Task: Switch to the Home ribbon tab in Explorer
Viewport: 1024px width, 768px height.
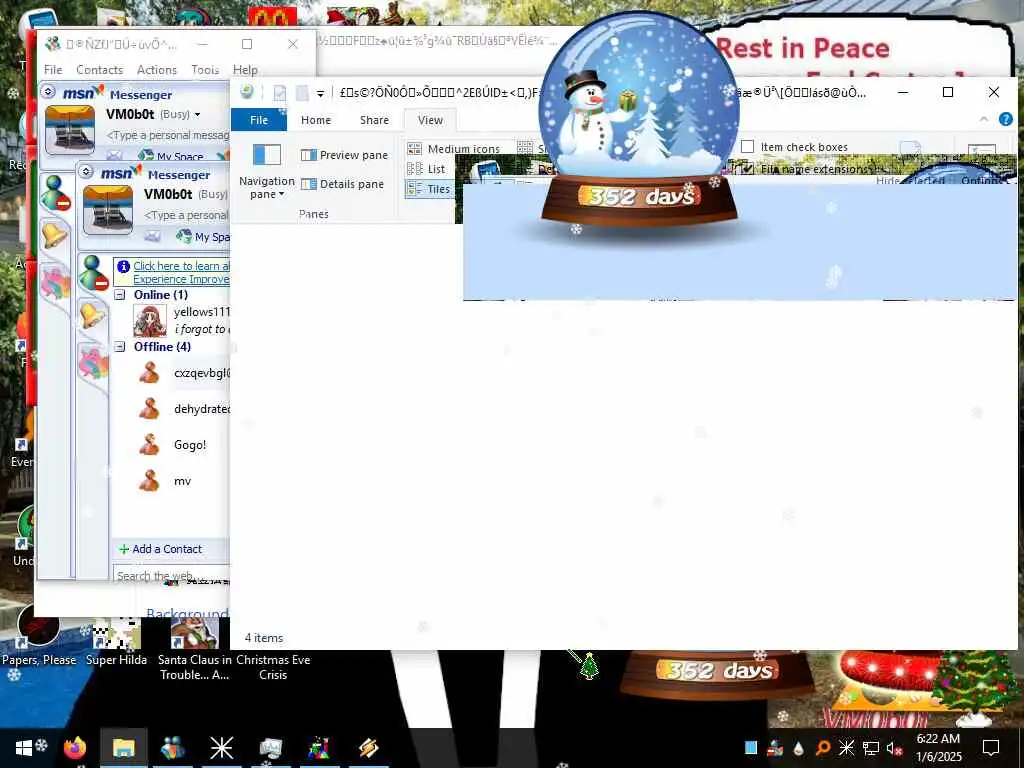Action: [x=316, y=120]
